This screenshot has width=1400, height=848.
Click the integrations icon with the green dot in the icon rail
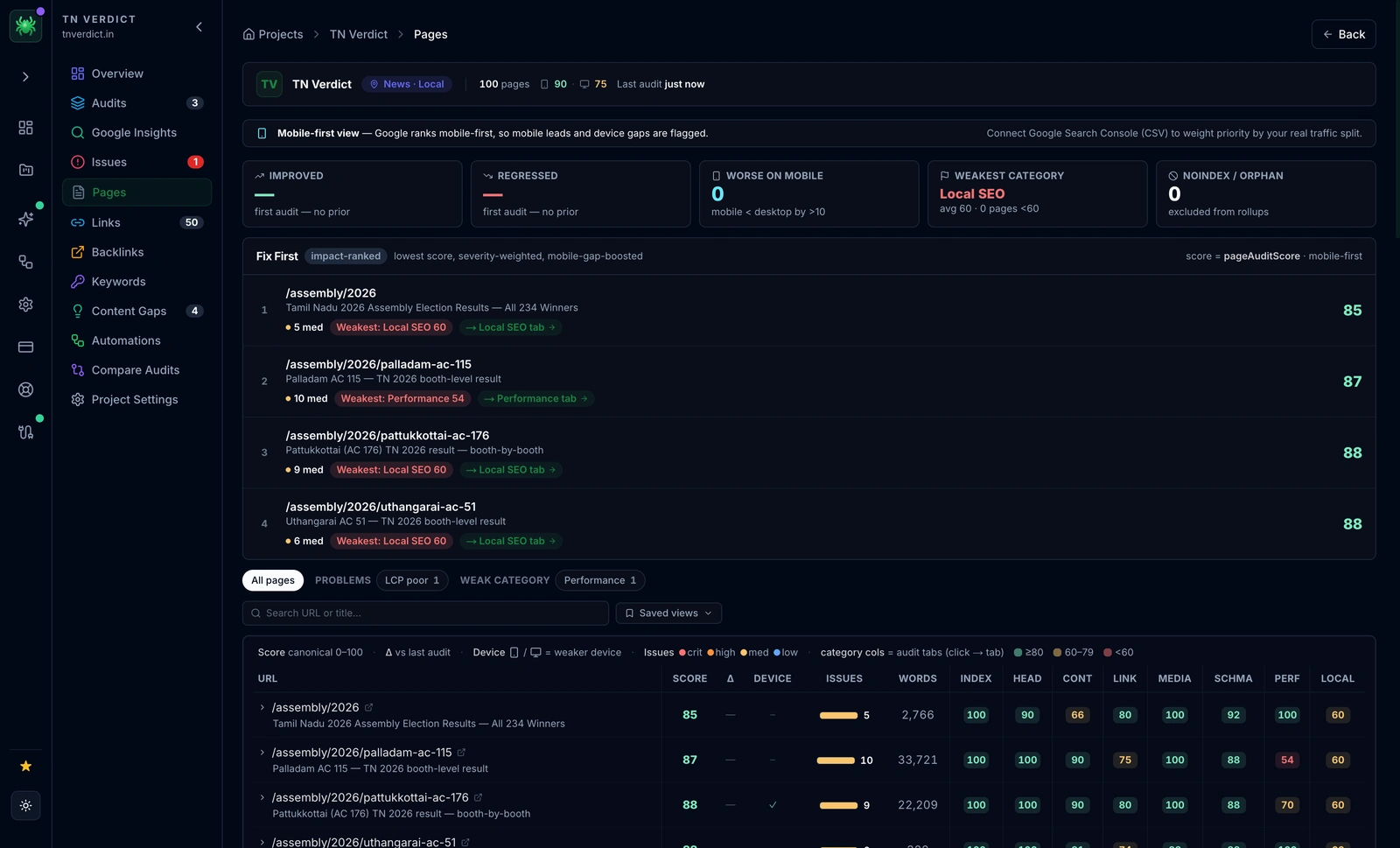[25, 431]
